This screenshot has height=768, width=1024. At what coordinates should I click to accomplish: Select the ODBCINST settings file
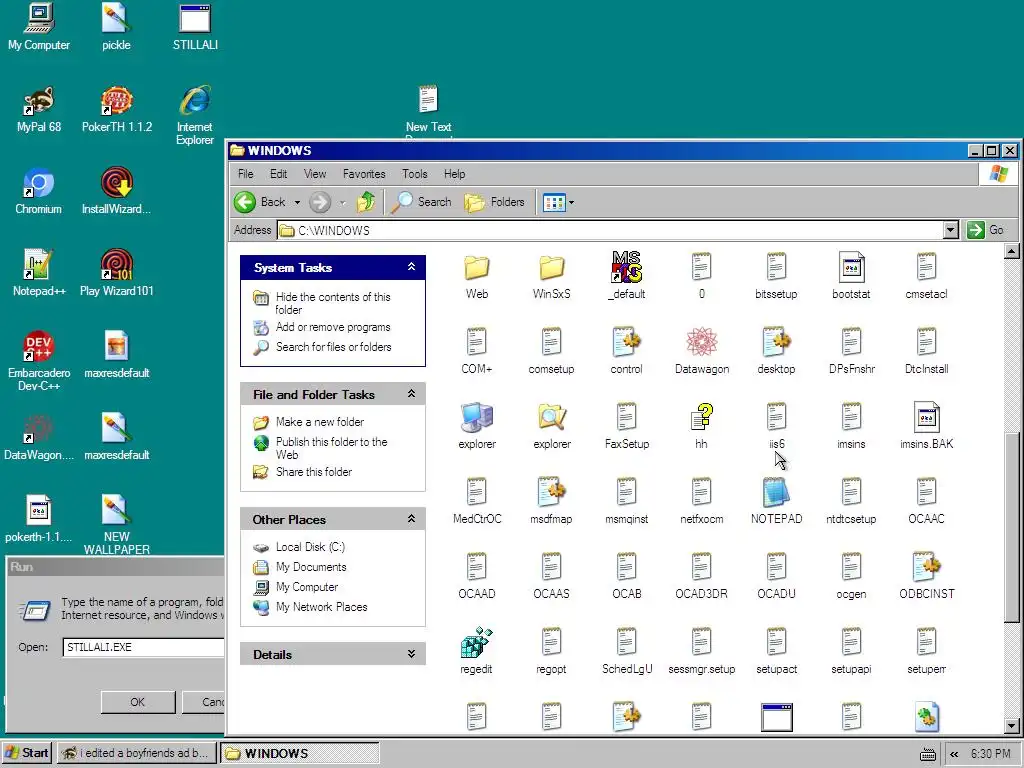(x=926, y=568)
